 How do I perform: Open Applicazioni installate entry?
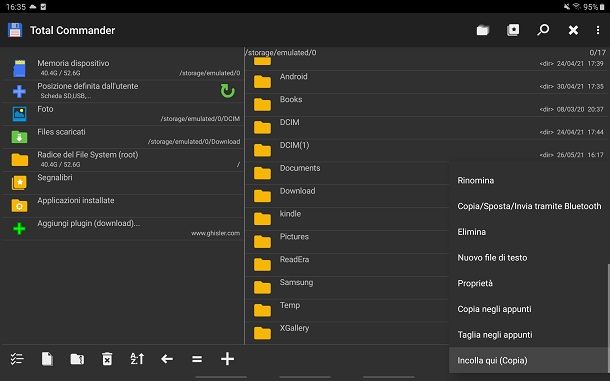click(x=122, y=205)
